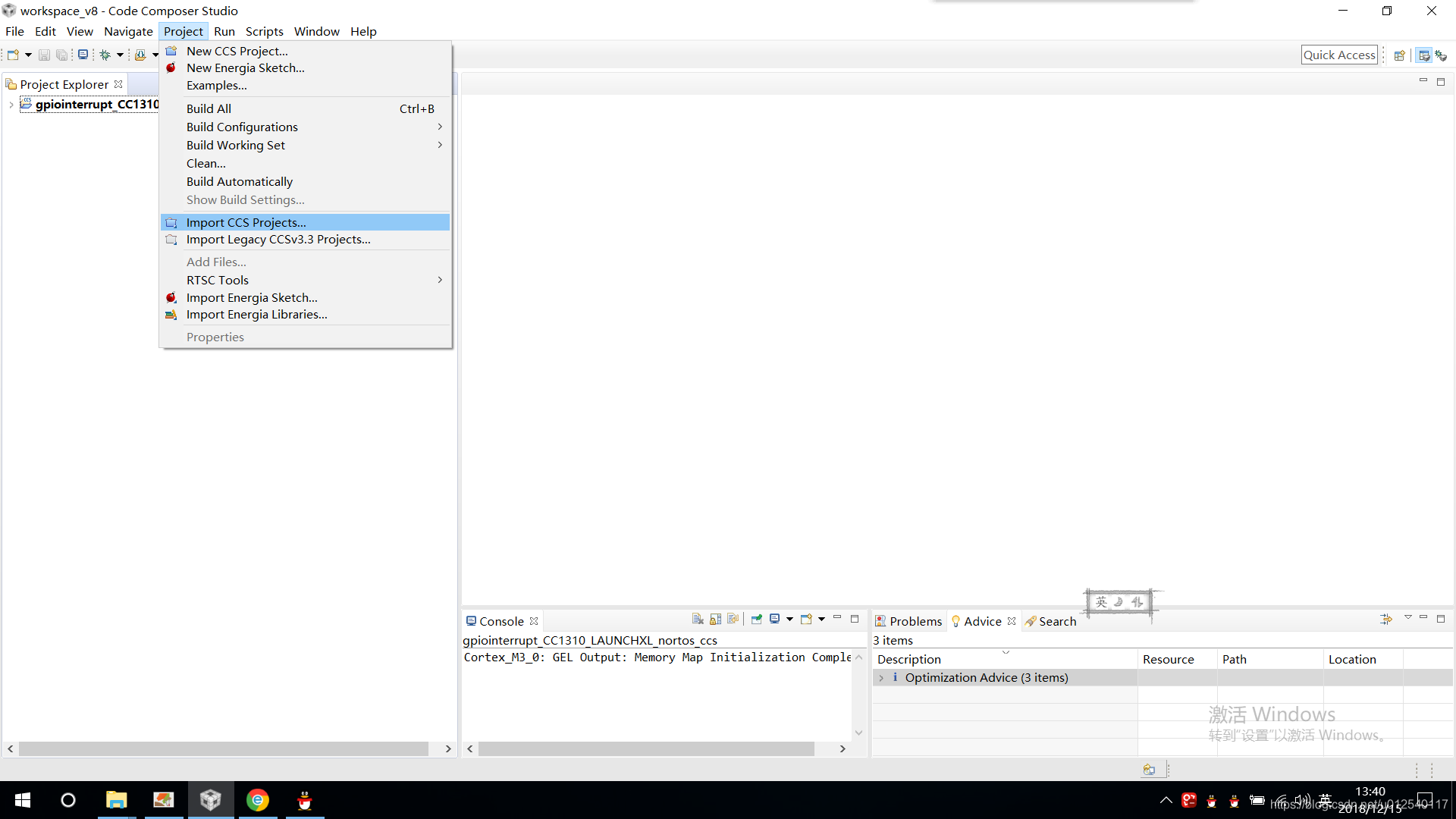1456x819 pixels.
Task: Close the Project Explorer tab
Action: click(x=118, y=84)
